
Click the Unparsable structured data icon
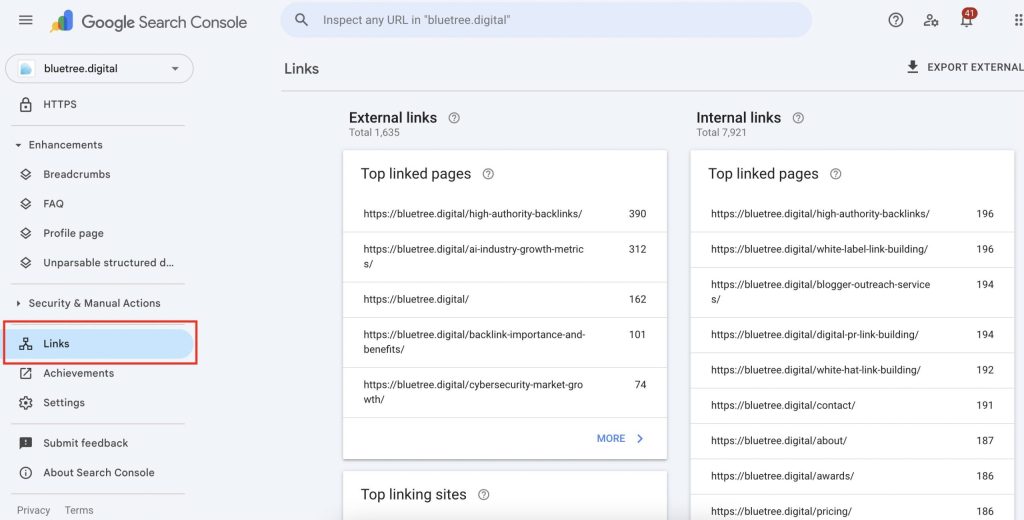(25, 263)
